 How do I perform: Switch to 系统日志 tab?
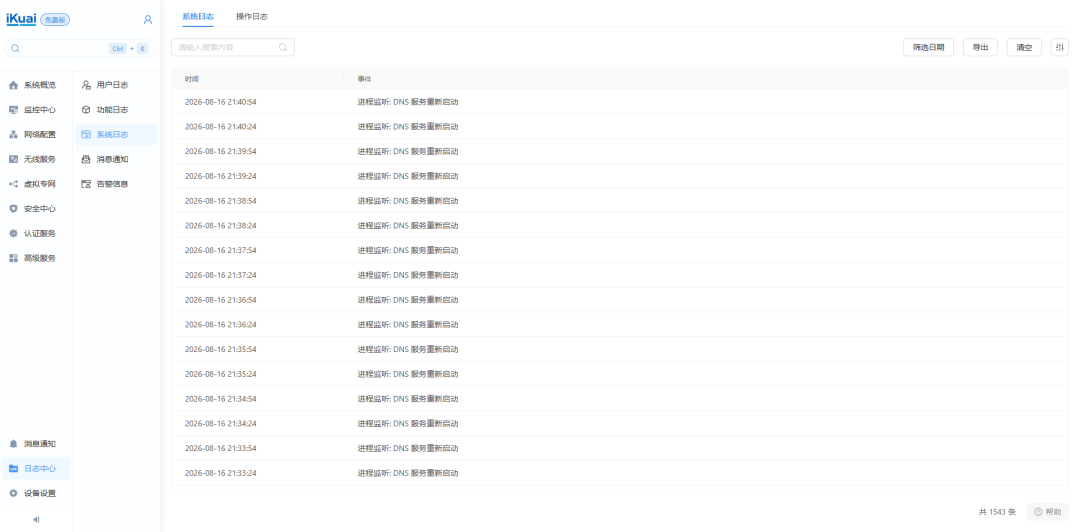coord(198,16)
